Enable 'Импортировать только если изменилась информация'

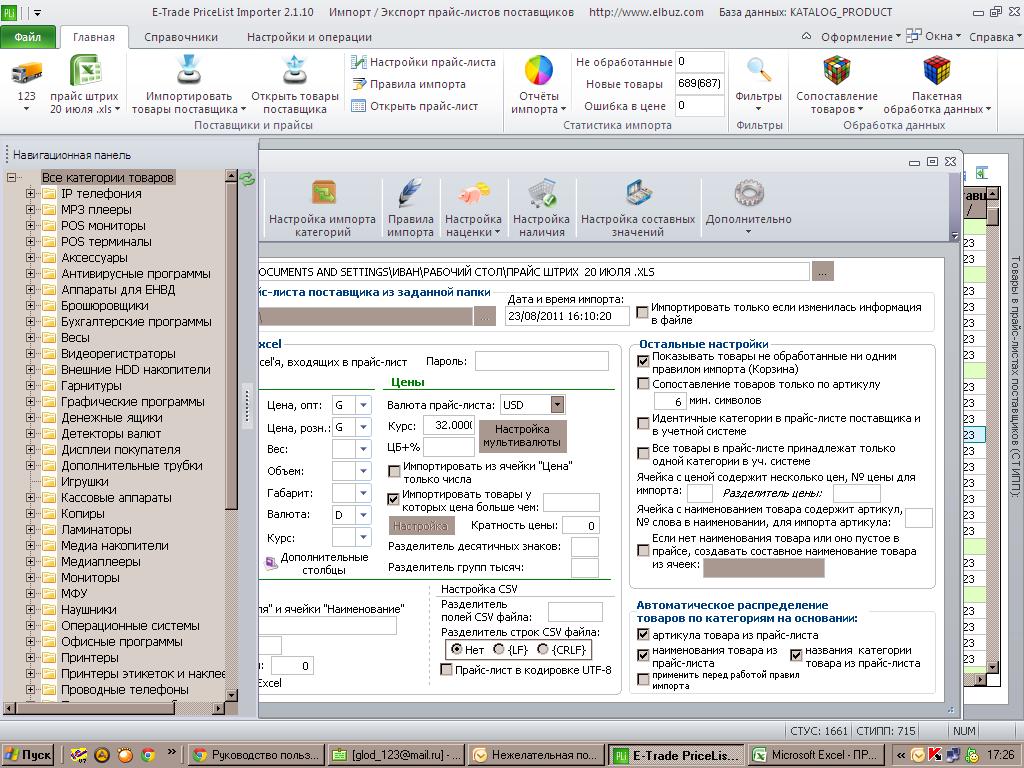[x=642, y=313]
